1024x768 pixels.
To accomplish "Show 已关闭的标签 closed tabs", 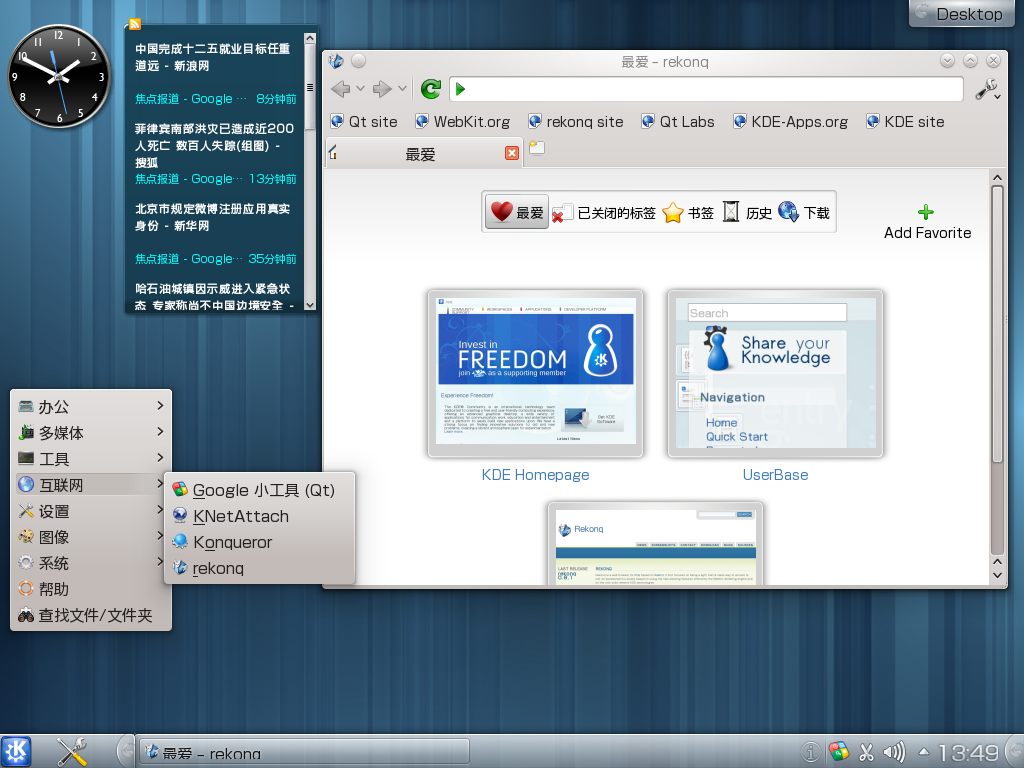I will (603, 213).
